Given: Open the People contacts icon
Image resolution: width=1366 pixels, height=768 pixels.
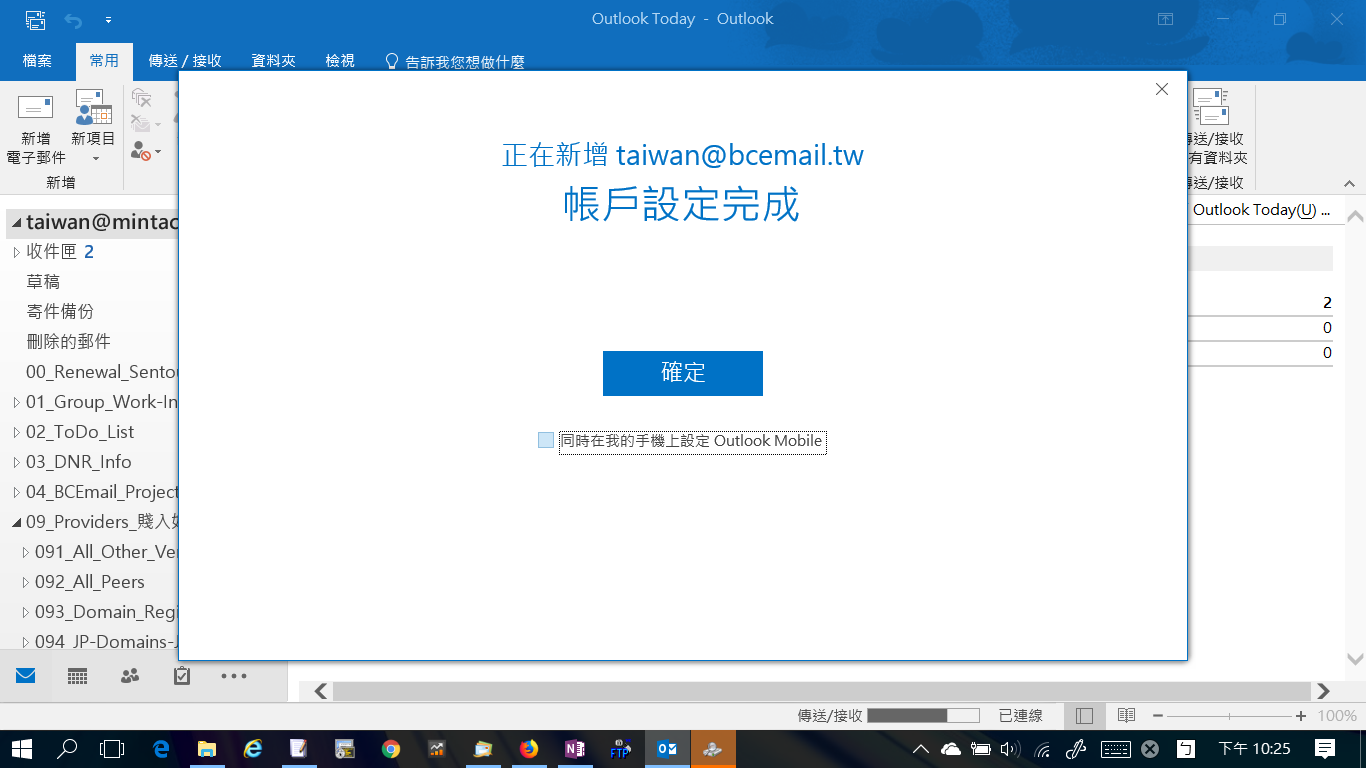Looking at the screenshot, I should click(x=130, y=676).
